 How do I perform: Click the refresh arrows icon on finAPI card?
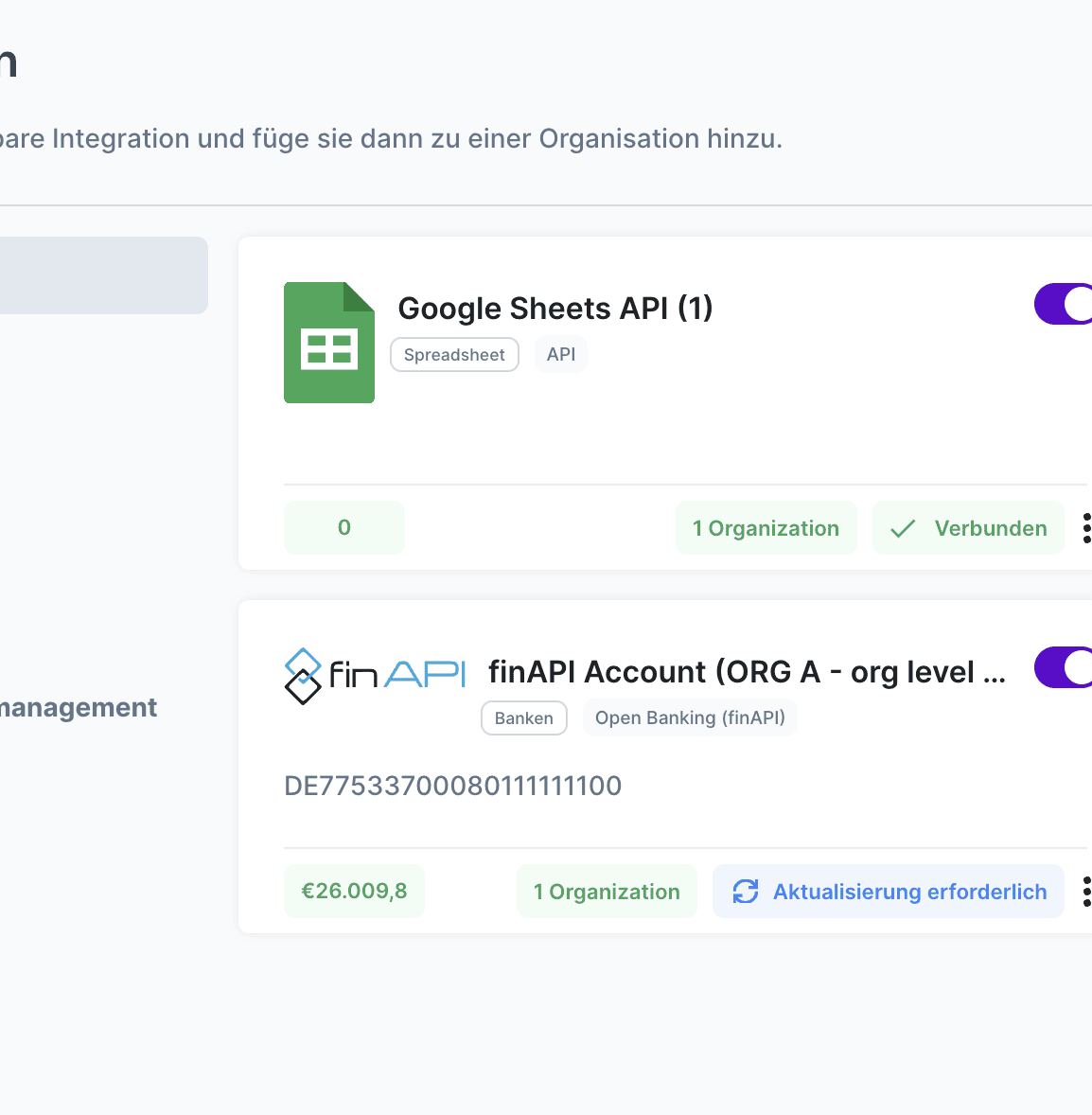tap(746, 892)
